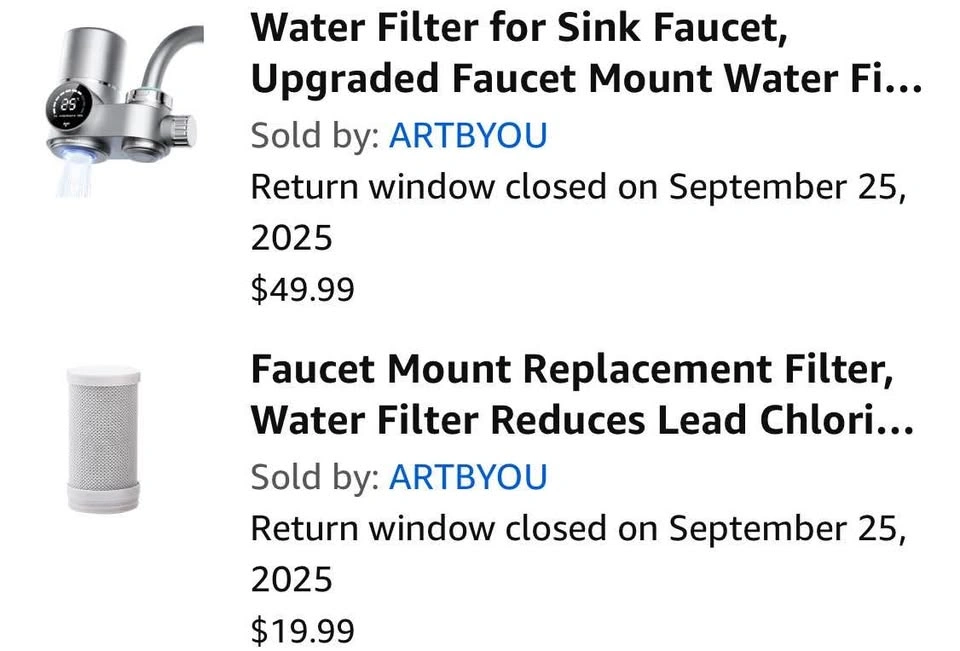The height and width of the screenshot is (651, 960).
Task: Click the "2025" year above the $49.99 price
Action: point(291,238)
